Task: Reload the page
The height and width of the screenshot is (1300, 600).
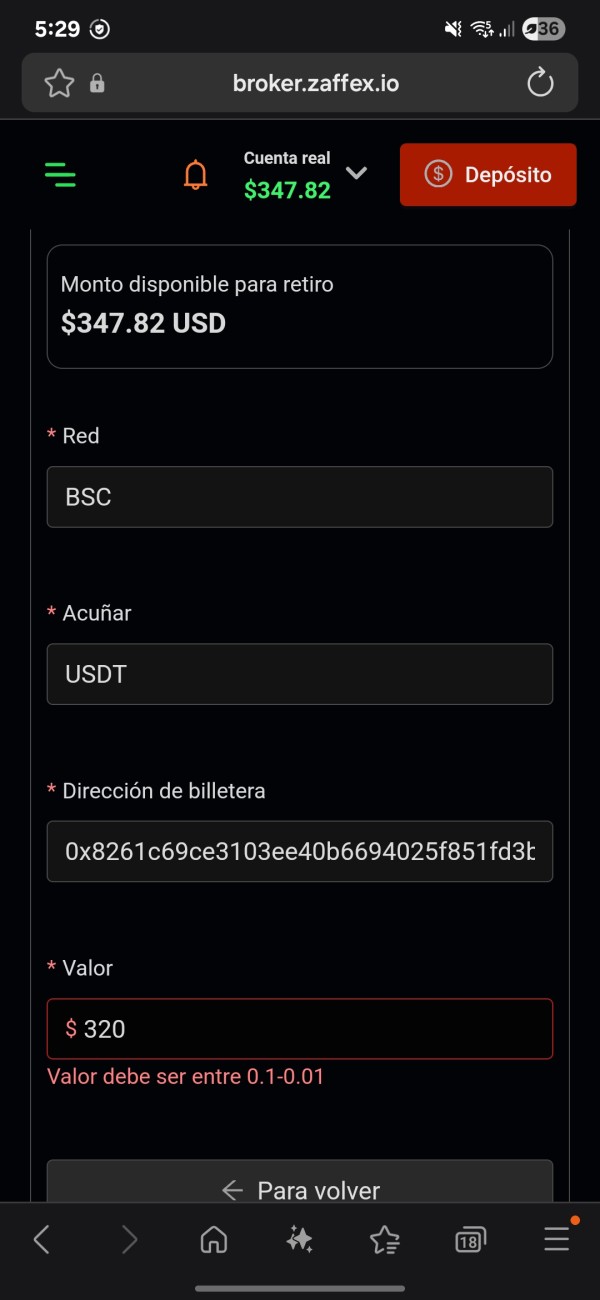Action: pyautogui.click(x=540, y=83)
